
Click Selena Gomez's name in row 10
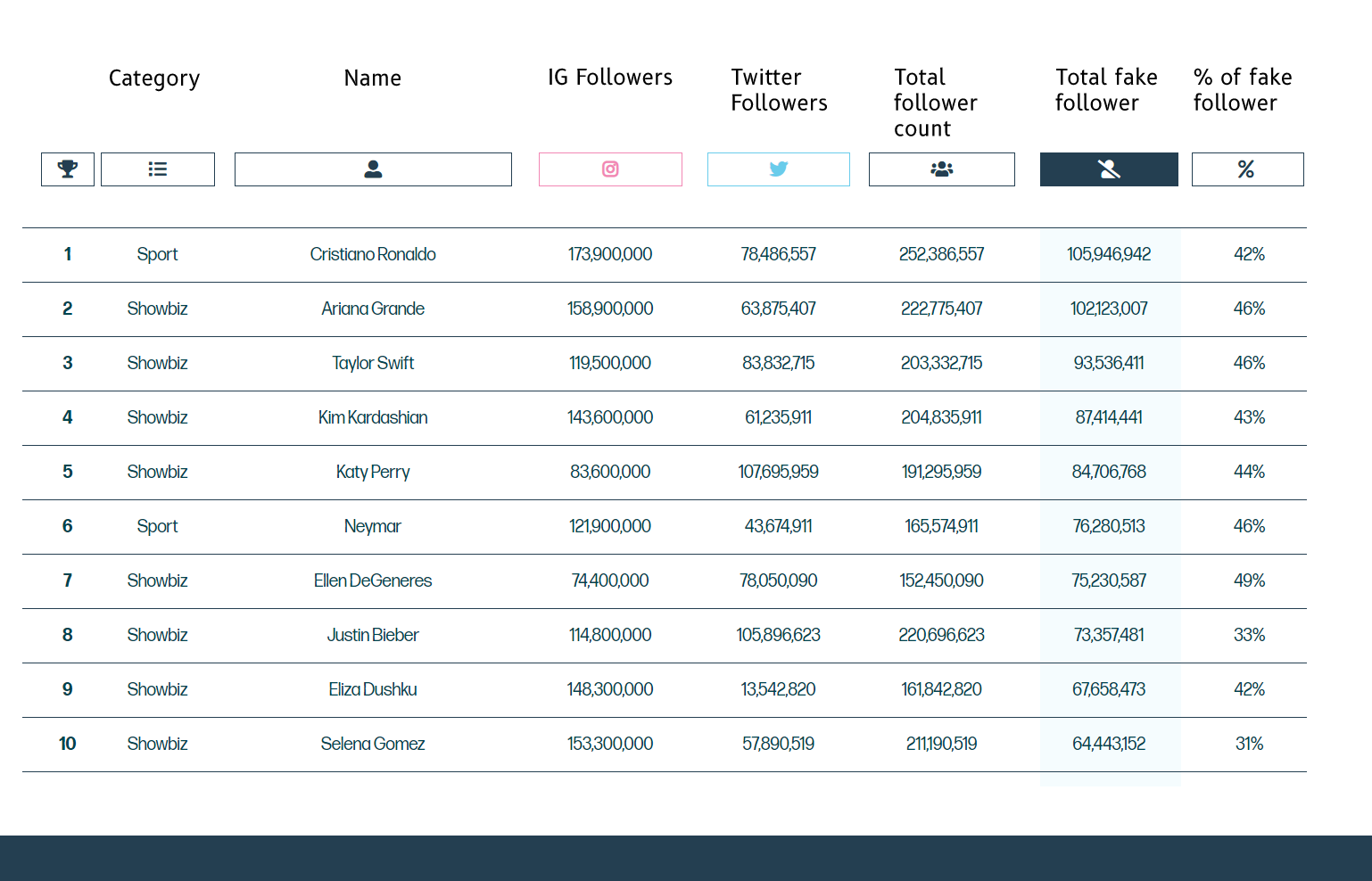(373, 744)
